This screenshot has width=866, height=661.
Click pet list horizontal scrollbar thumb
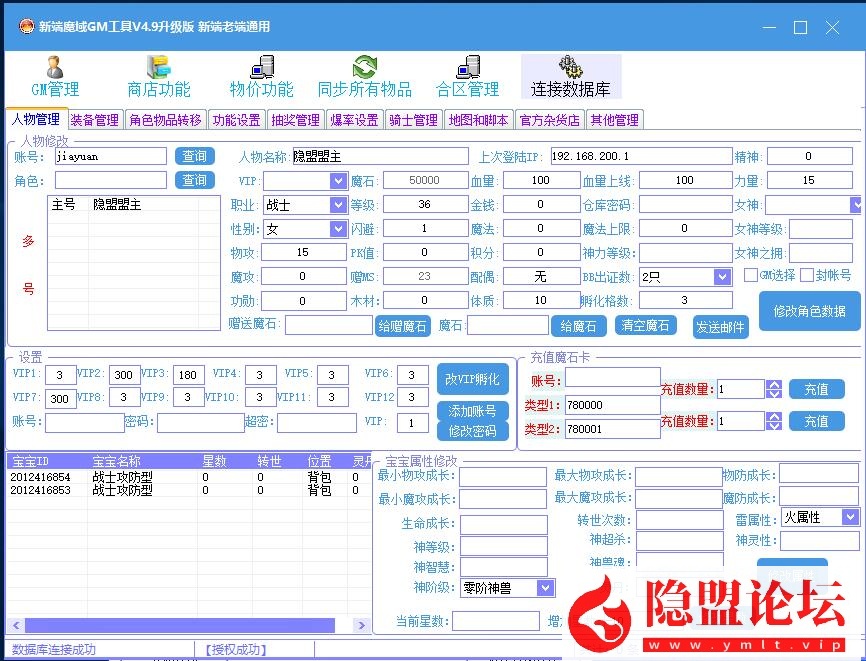[x=179, y=625]
